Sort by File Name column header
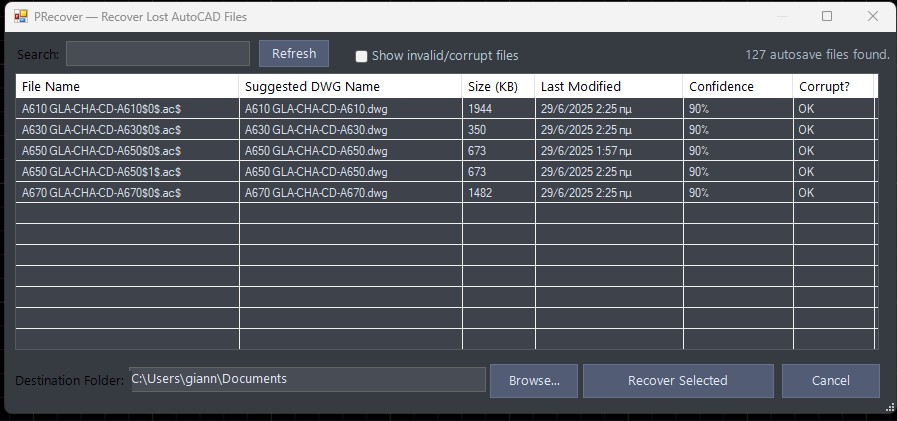This screenshot has height=421, width=897. 127,87
